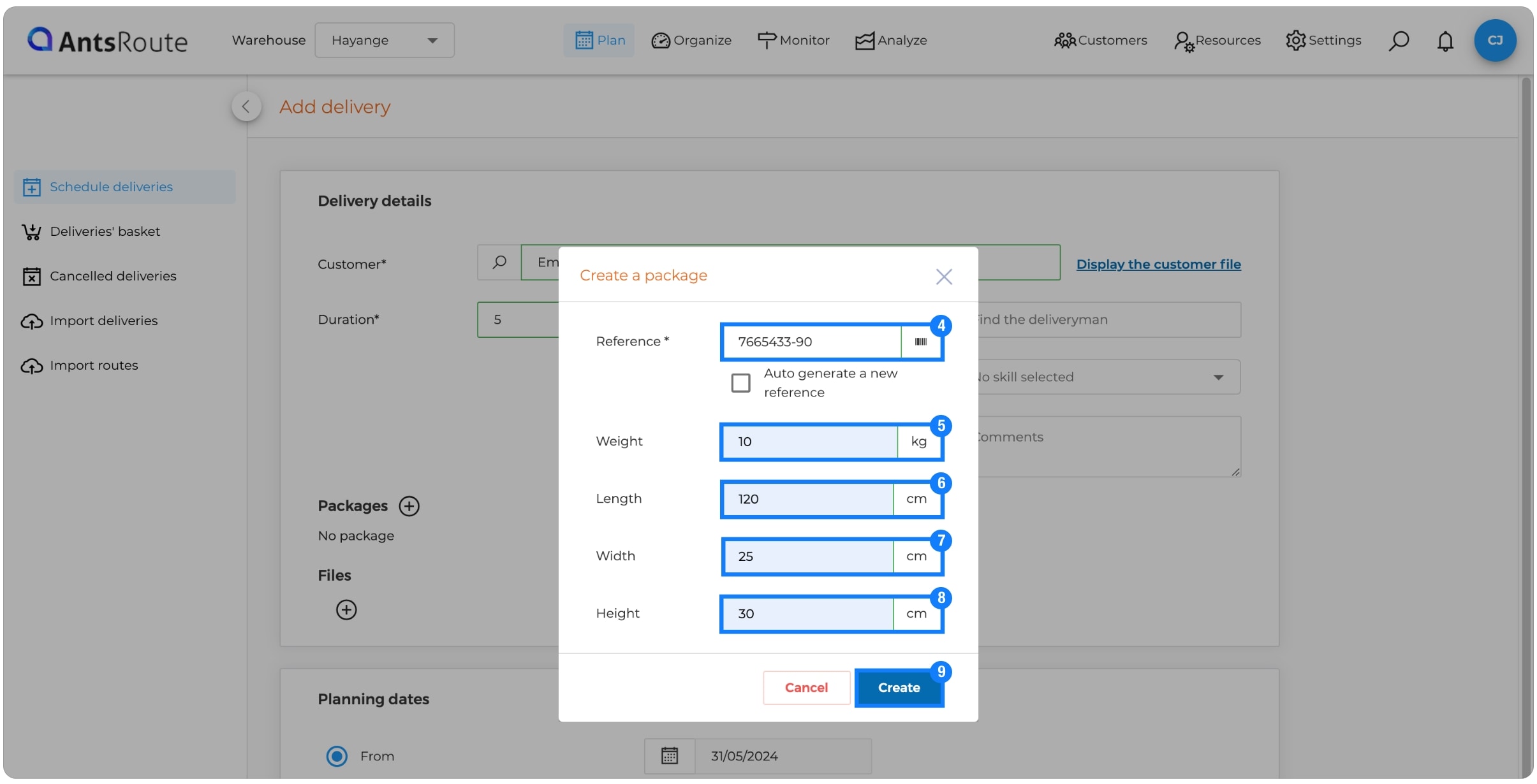The width and height of the screenshot is (1537, 784).
Task: Click Display the customer file link
Action: tap(1158, 264)
